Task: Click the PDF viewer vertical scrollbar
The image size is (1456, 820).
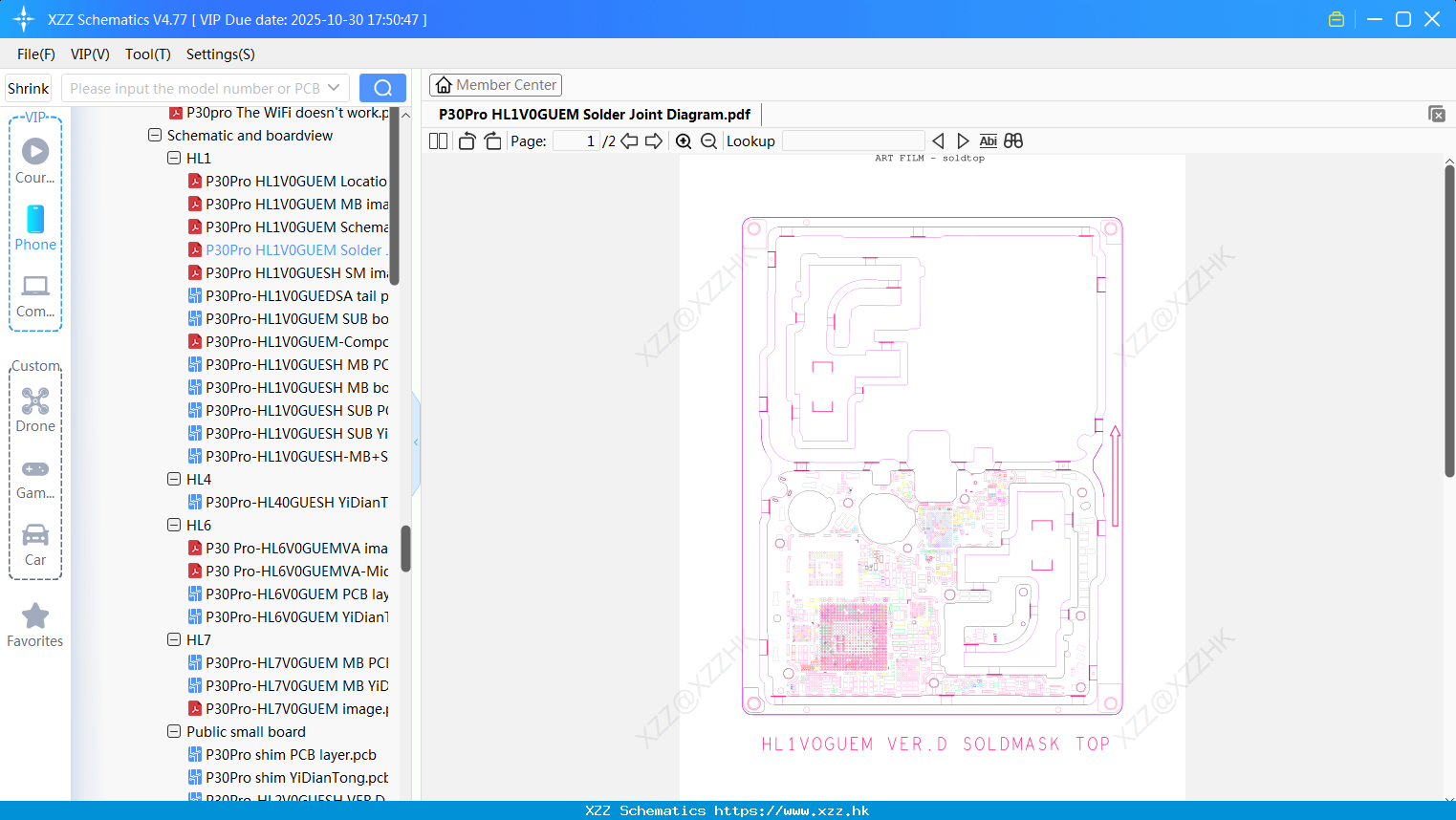Action: point(1449,320)
